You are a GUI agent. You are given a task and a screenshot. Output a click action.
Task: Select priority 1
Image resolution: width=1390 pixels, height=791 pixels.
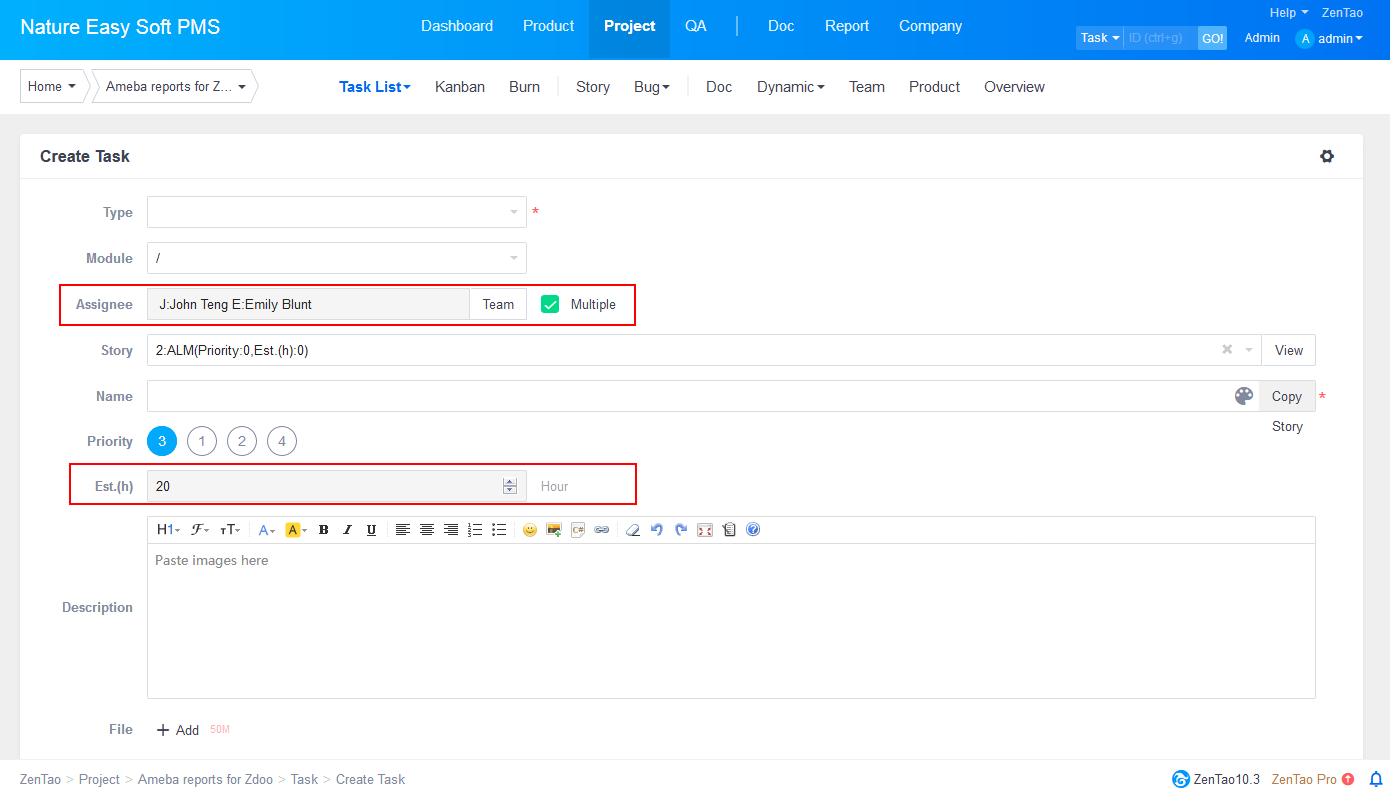202,441
